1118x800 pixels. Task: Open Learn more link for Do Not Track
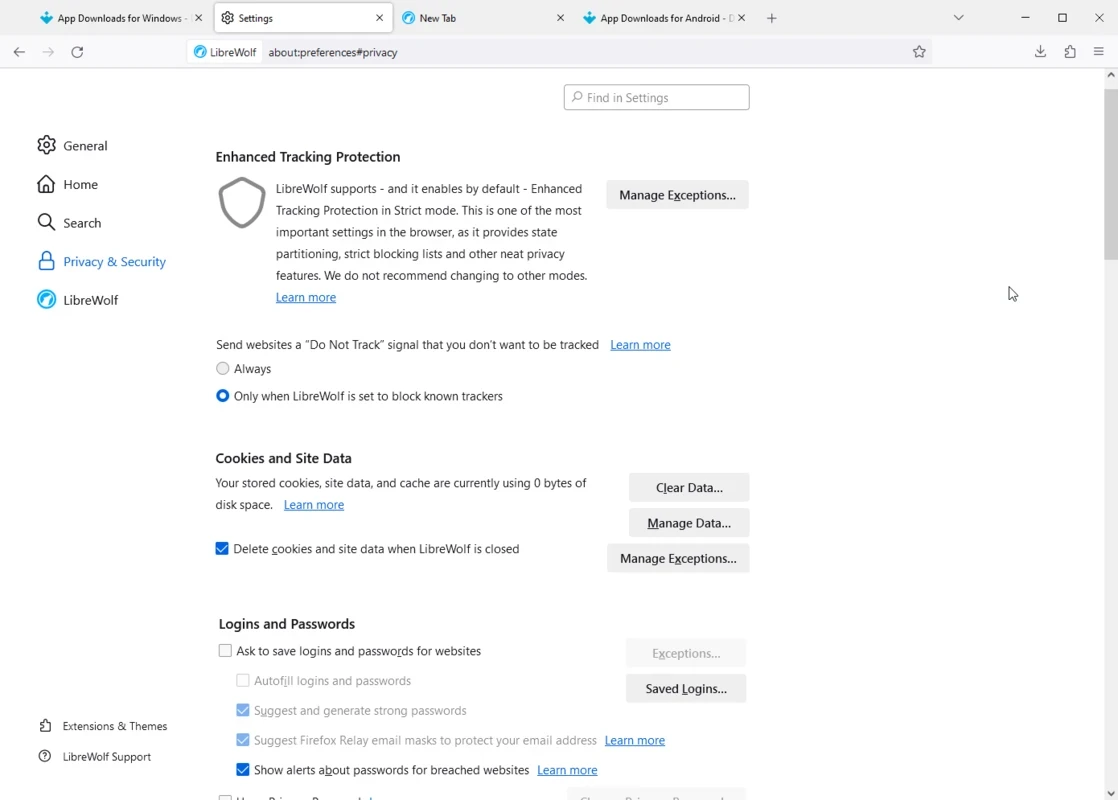coord(640,344)
